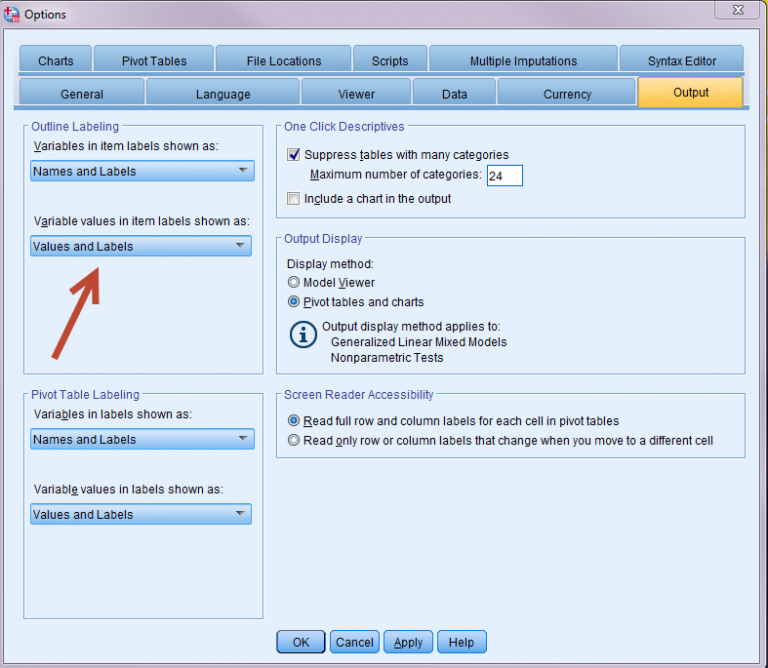Click the Maximum number of categories field
This screenshot has height=668, width=768.
coord(504,176)
